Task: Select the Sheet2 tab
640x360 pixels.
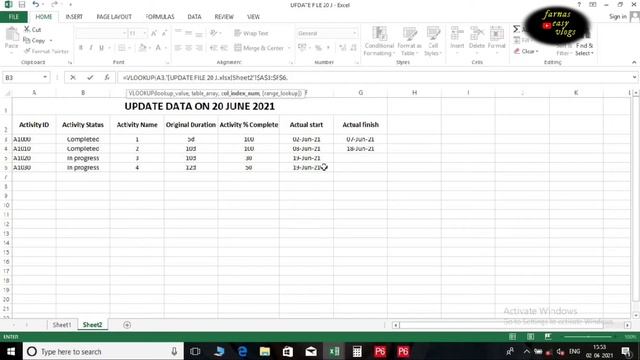Action: [92, 325]
